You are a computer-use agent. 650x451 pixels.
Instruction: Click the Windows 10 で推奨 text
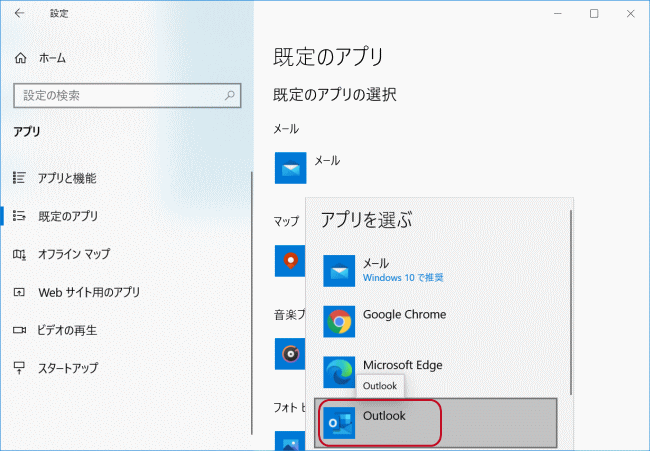403,278
